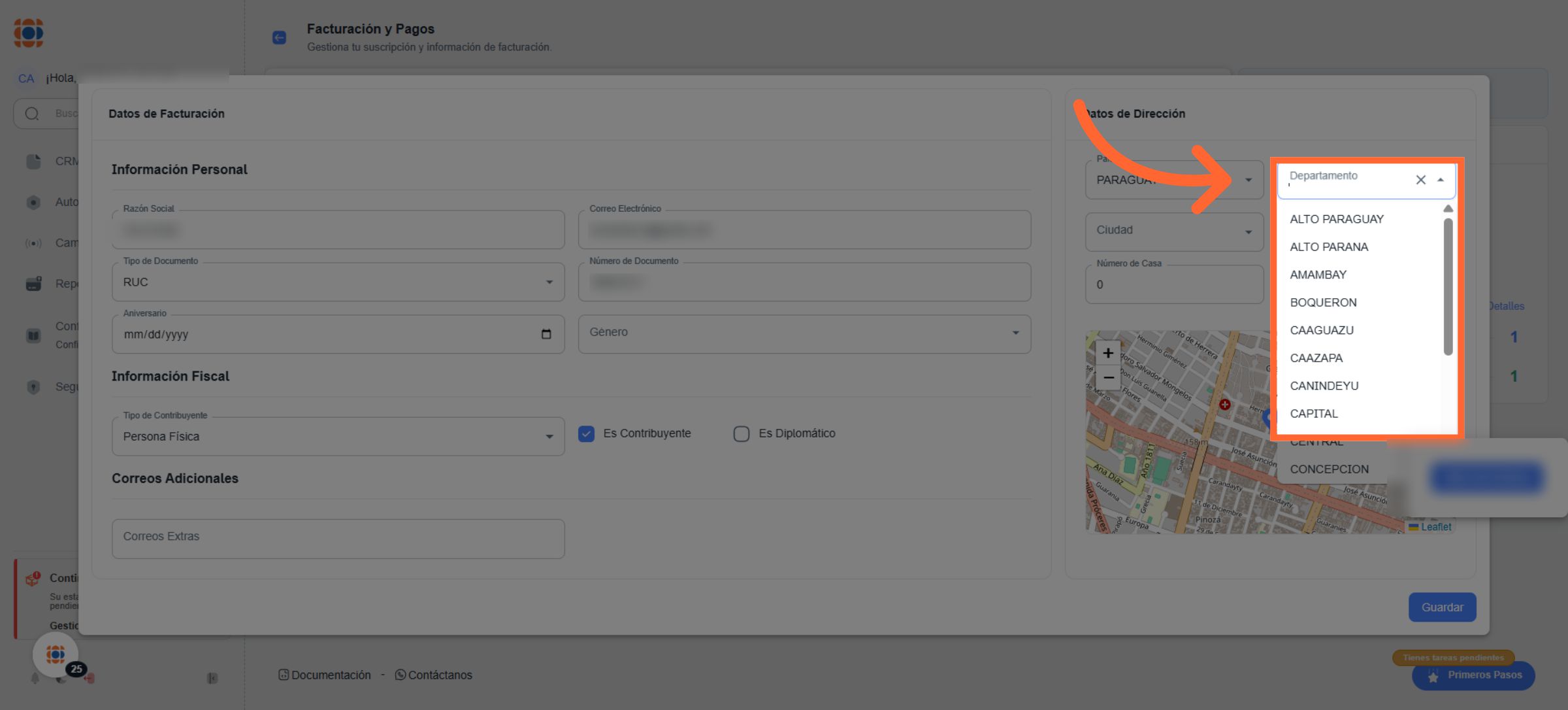Viewport: 1568px width, 710px height.
Task: Clear the Departamento field with X icon
Action: pyautogui.click(x=1420, y=180)
